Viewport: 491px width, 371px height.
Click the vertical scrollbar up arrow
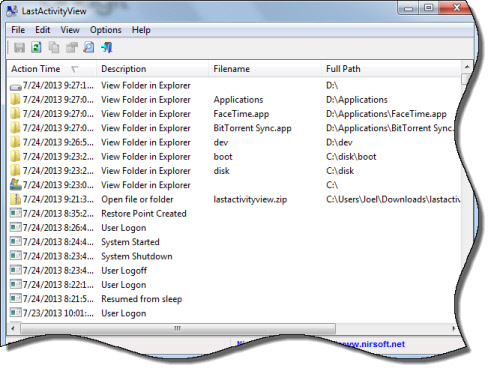[467, 67]
